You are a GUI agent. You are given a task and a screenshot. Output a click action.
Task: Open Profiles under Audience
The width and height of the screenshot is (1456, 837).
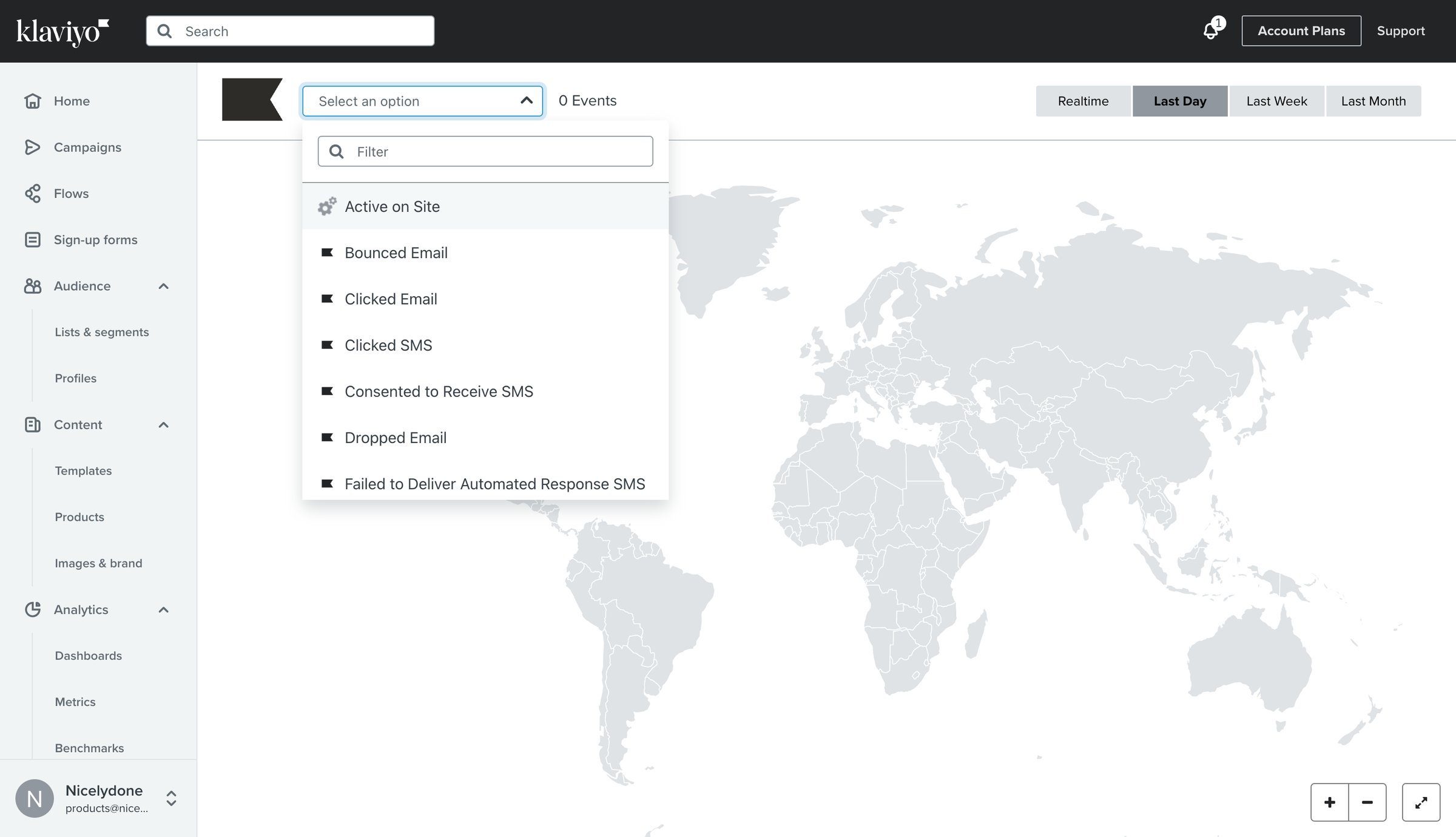click(x=75, y=378)
